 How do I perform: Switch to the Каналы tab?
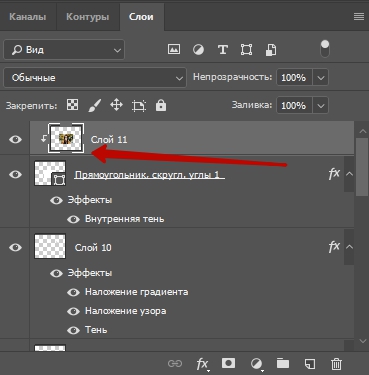pyautogui.click(x=28, y=17)
